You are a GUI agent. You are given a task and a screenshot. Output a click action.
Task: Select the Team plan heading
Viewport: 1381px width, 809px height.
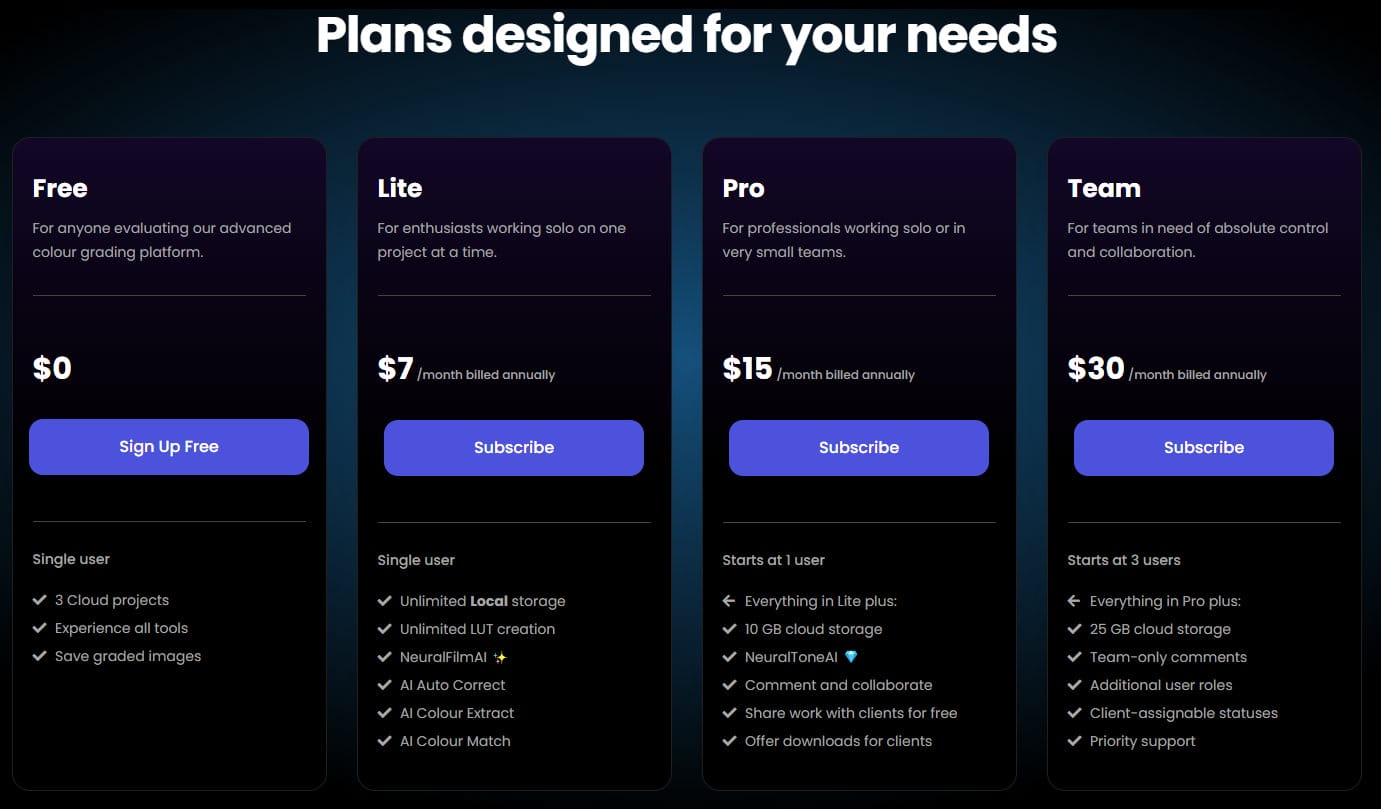pyautogui.click(x=1104, y=188)
